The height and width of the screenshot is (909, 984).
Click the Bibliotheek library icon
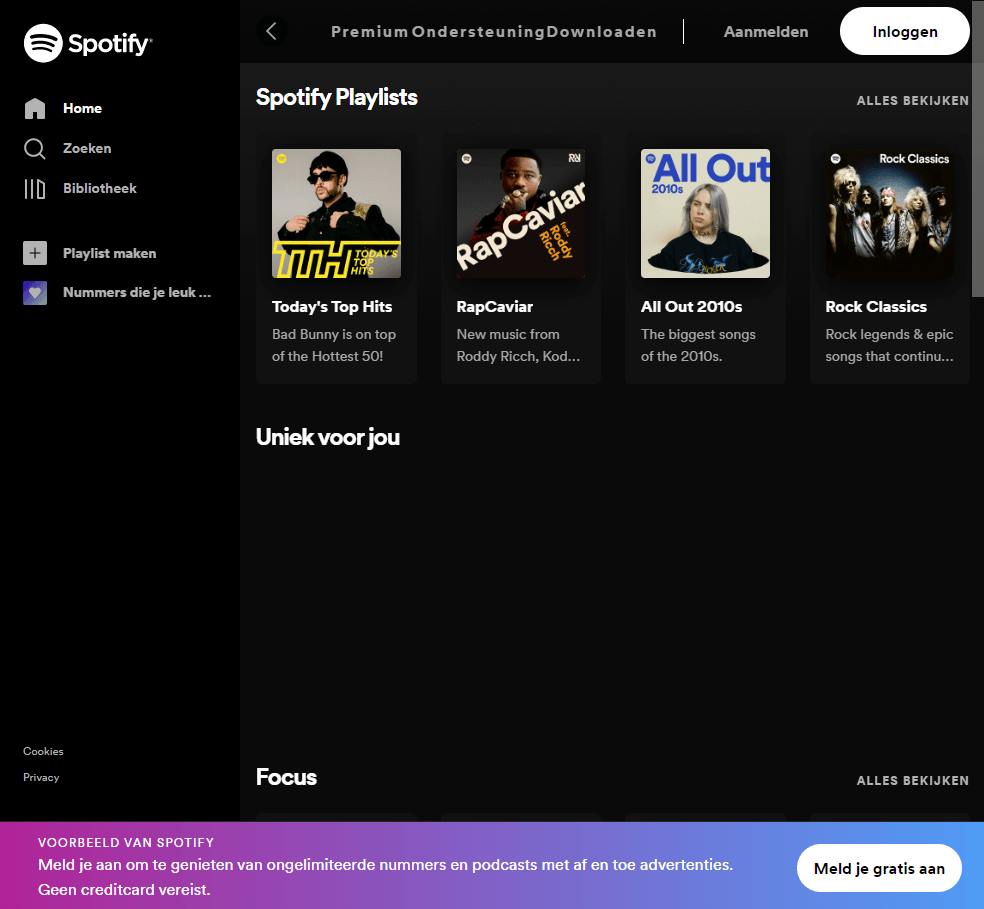(x=35, y=188)
